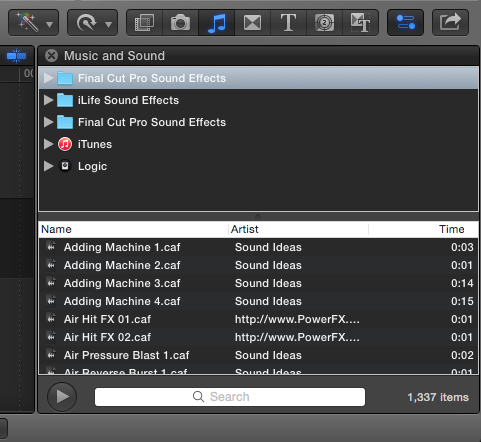Click the 1,337 items count label
This screenshot has height=442, width=481.
tap(438, 397)
